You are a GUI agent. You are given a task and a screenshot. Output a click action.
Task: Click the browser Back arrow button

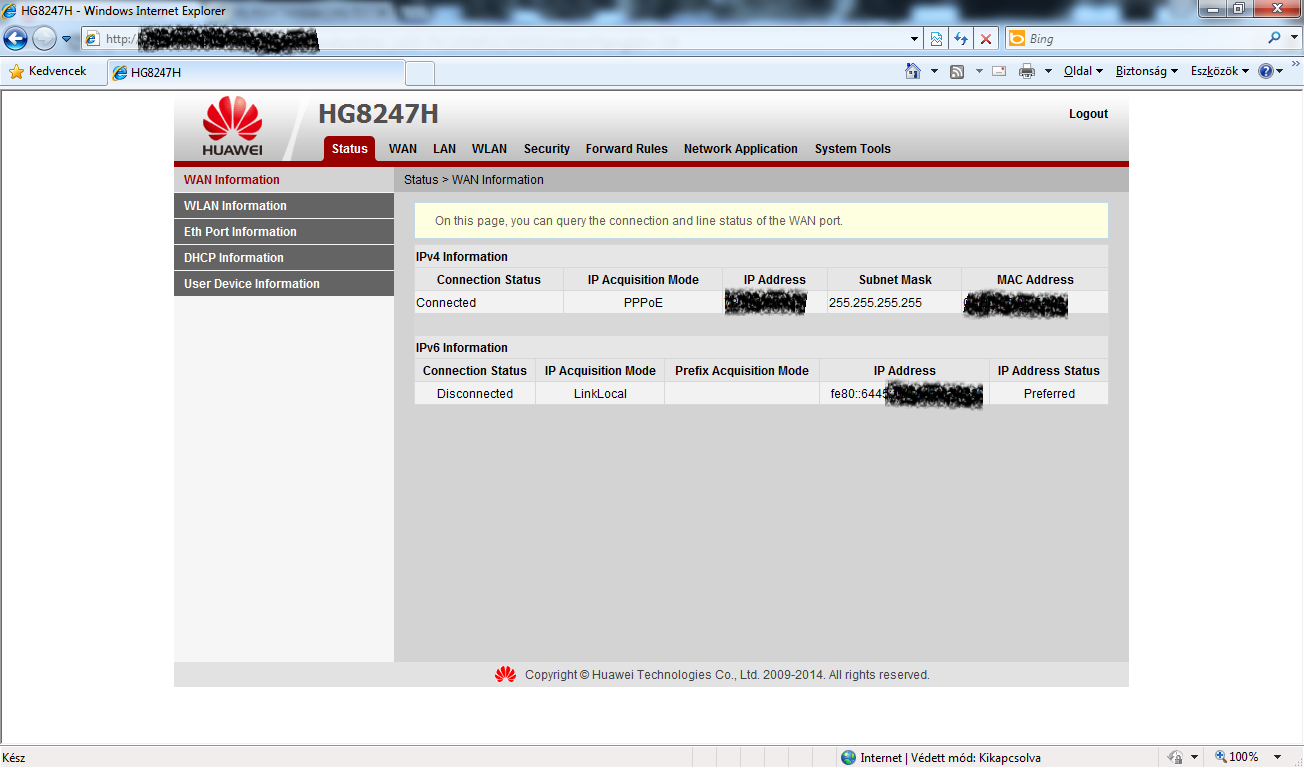point(16,39)
